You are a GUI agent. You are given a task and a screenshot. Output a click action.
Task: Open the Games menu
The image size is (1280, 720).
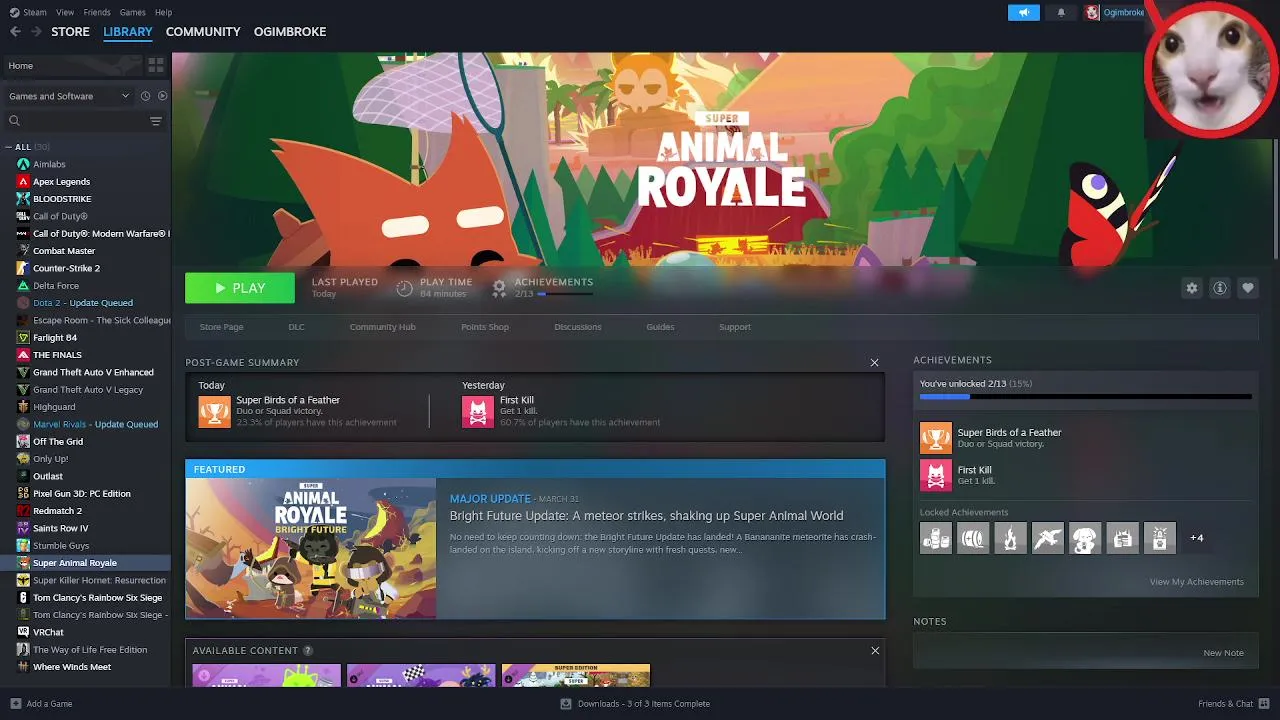point(133,12)
